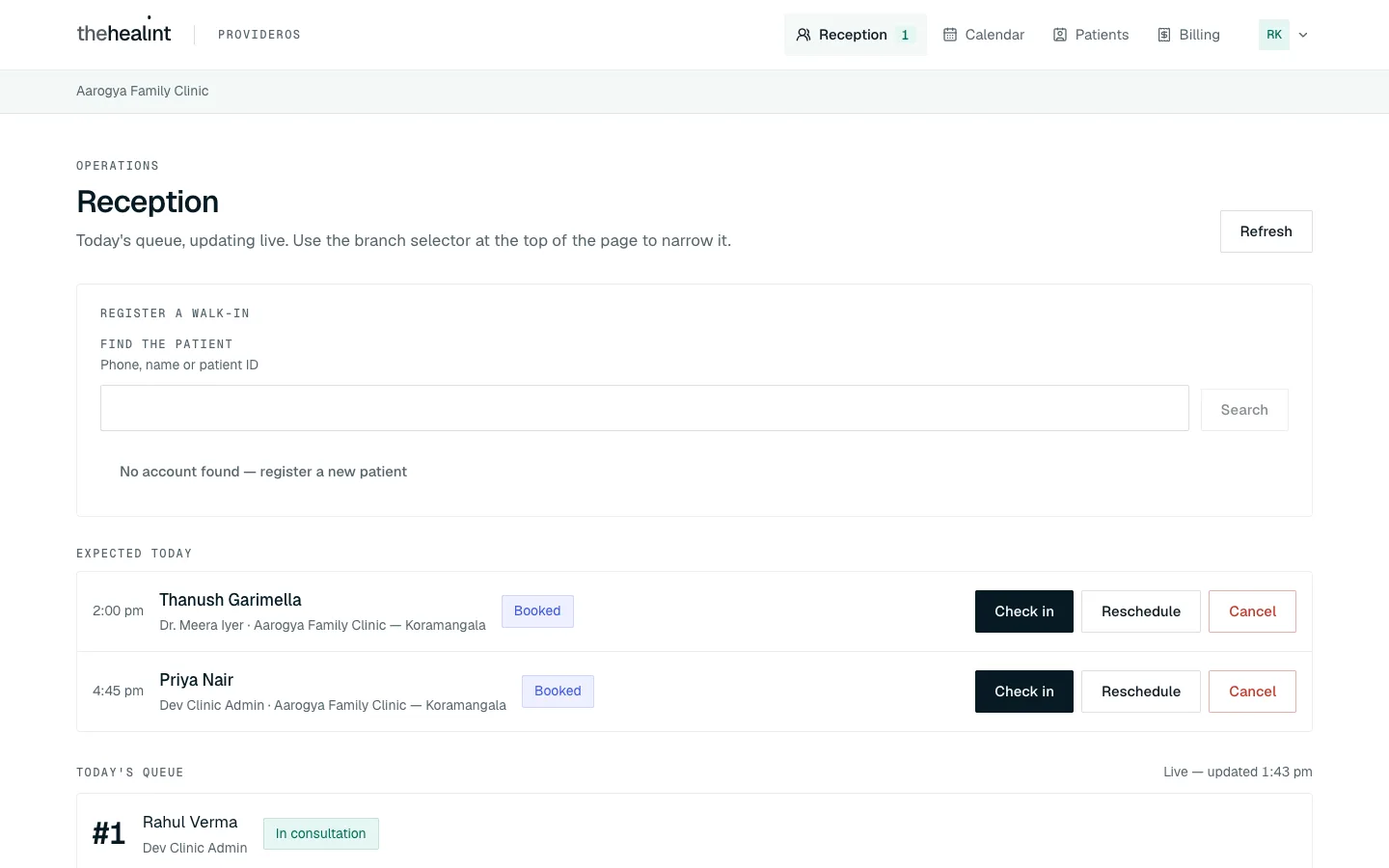Check in Priya Nair
This screenshot has height=868, width=1389.
1024,692
